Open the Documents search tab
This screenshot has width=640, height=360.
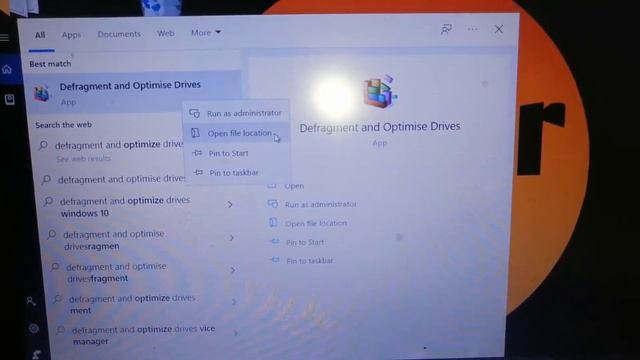pos(119,34)
